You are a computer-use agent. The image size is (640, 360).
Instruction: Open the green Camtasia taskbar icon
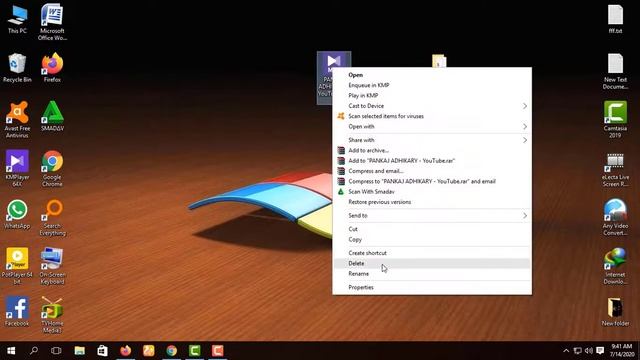195,351
